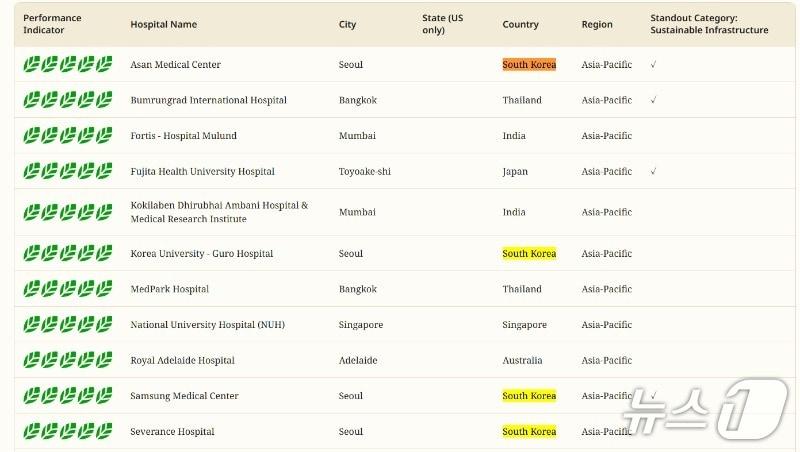
Task: Click the Country column header
Action: click(x=520, y=24)
